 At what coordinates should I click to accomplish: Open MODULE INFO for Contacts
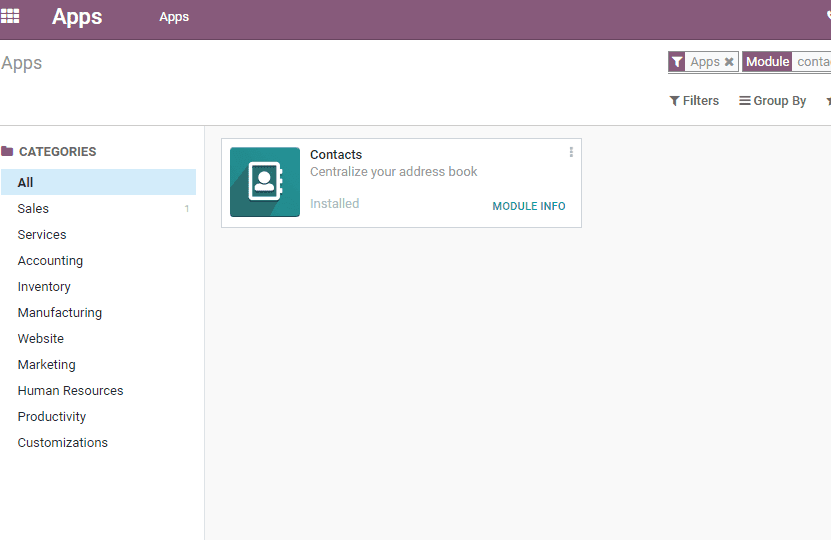[x=528, y=206]
